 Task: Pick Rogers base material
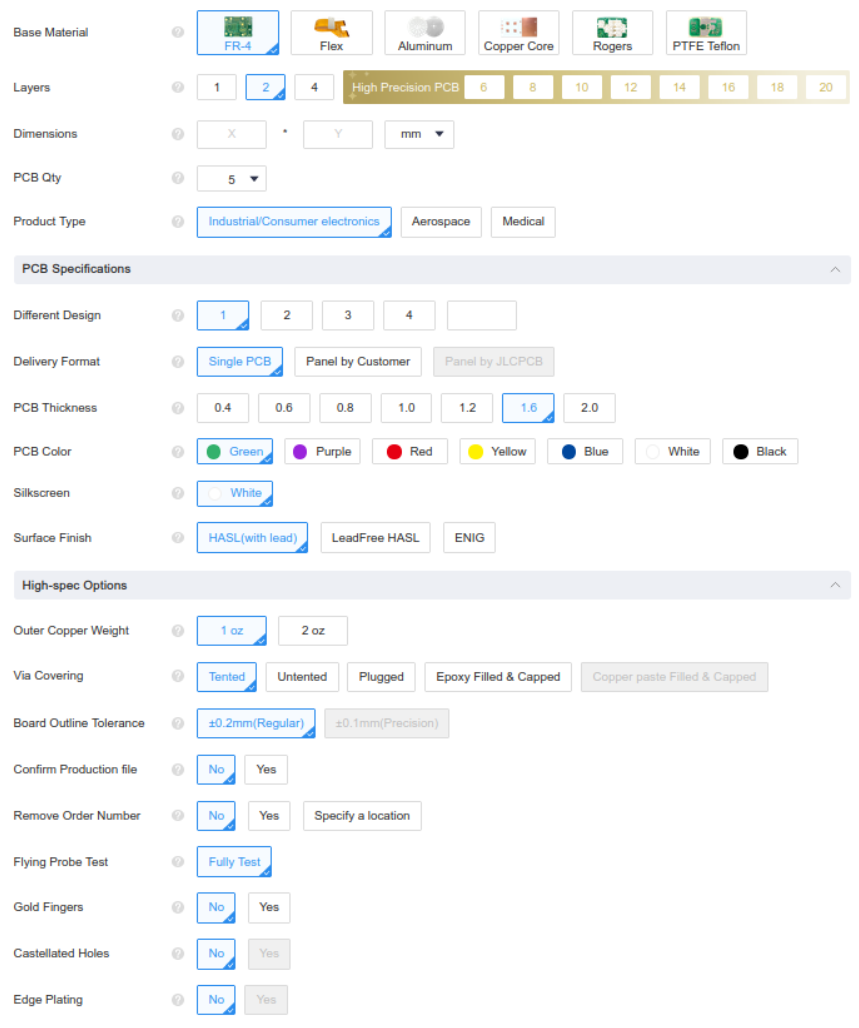click(x=612, y=33)
